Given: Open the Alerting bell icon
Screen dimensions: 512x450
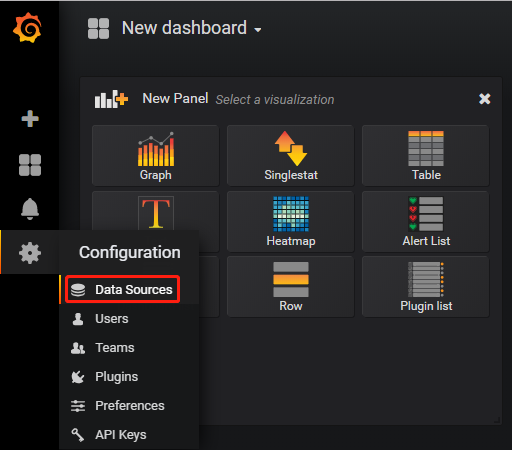Looking at the screenshot, I should (30, 209).
